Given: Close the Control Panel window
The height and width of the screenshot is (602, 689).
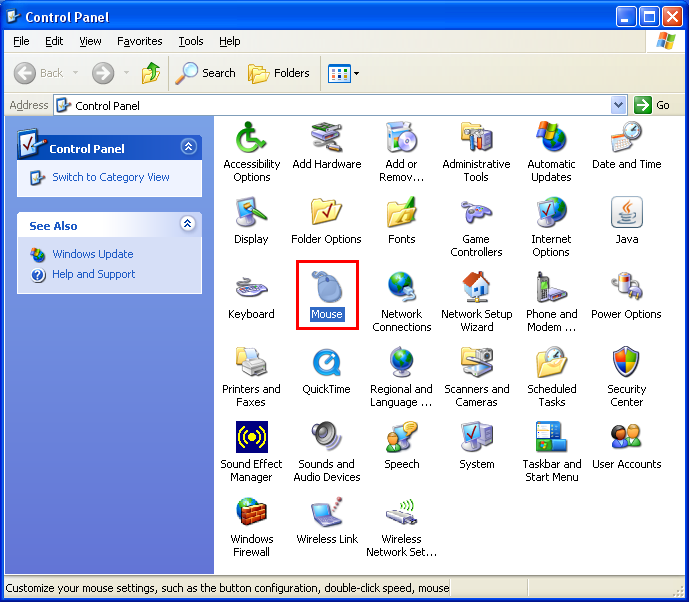Looking at the screenshot, I should (x=672, y=17).
